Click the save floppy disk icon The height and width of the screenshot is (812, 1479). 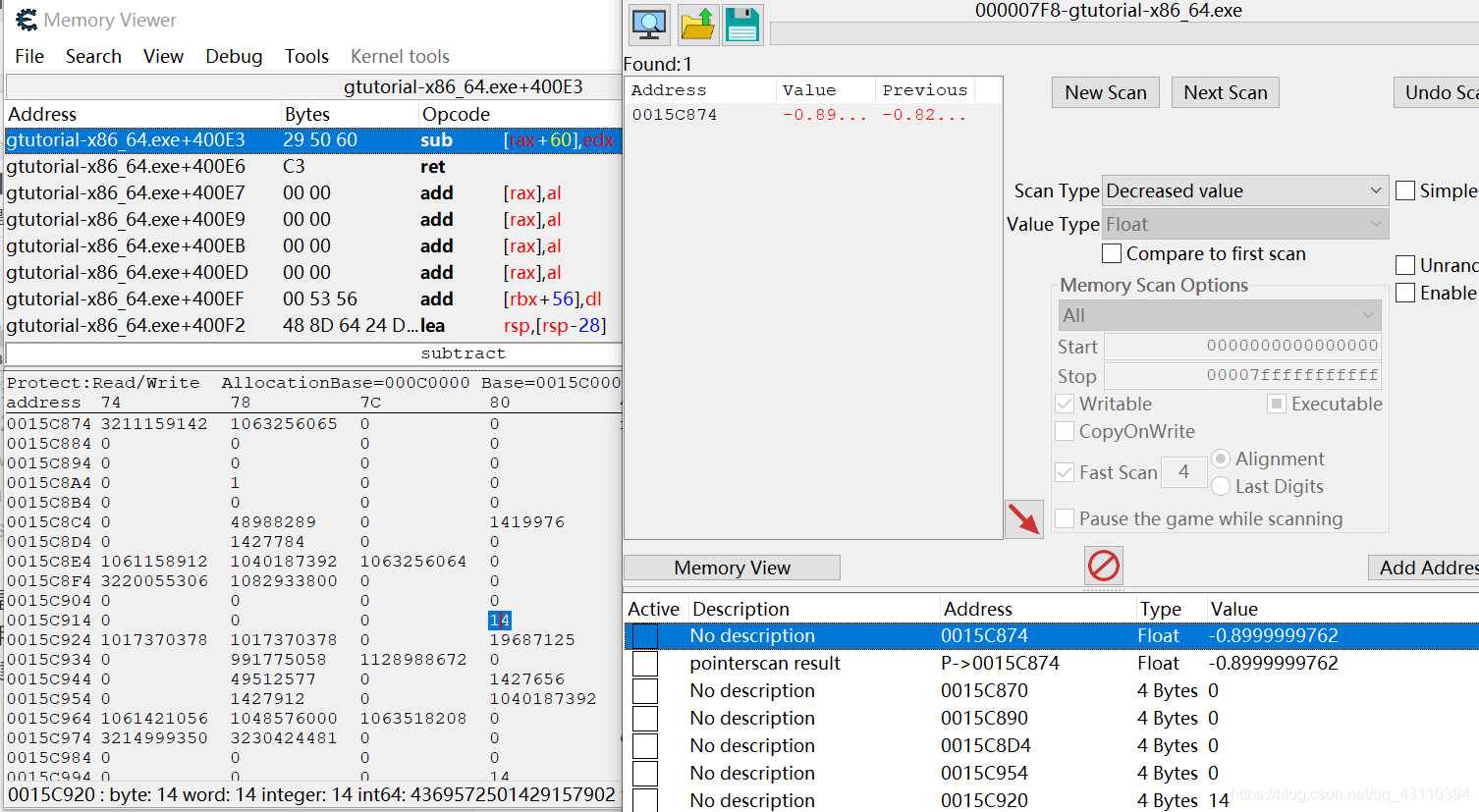743,25
